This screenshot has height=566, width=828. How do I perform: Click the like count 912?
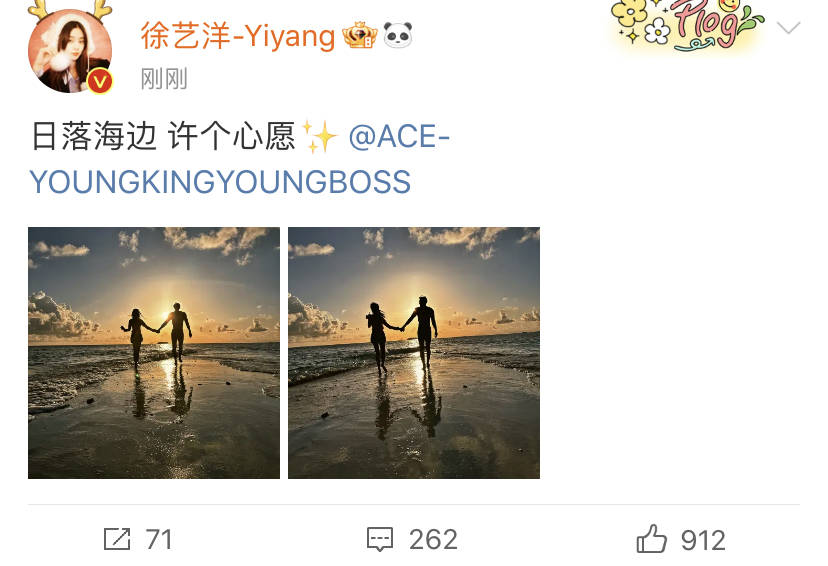pyautogui.click(x=703, y=540)
